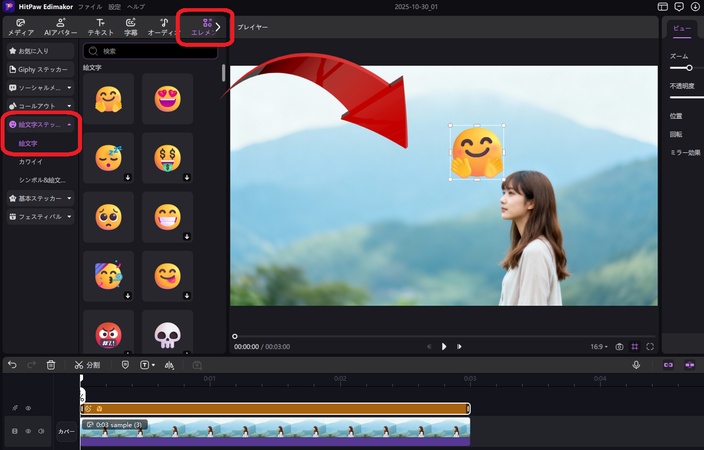The image size is (704, 450).
Task: Download the party face emoji
Action: (128, 296)
